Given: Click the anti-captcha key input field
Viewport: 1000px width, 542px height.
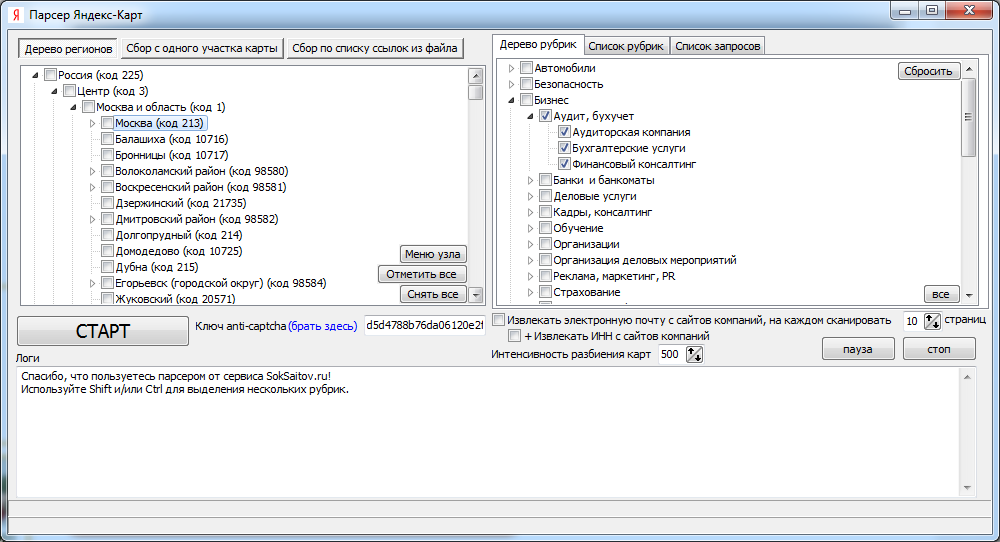Looking at the screenshot, I should (423, 325).
